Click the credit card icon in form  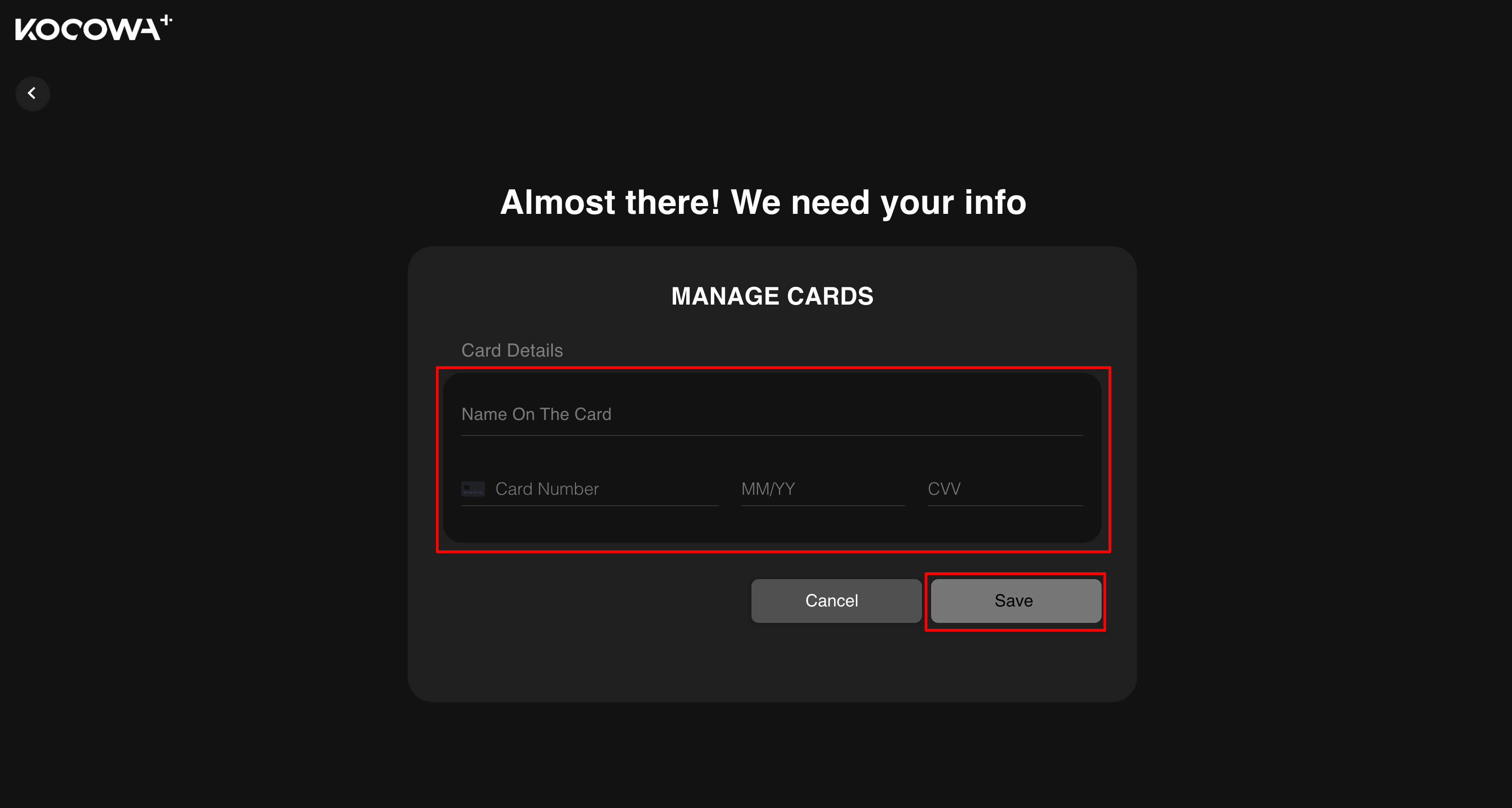pyautogui.click(x=473, y=488)
